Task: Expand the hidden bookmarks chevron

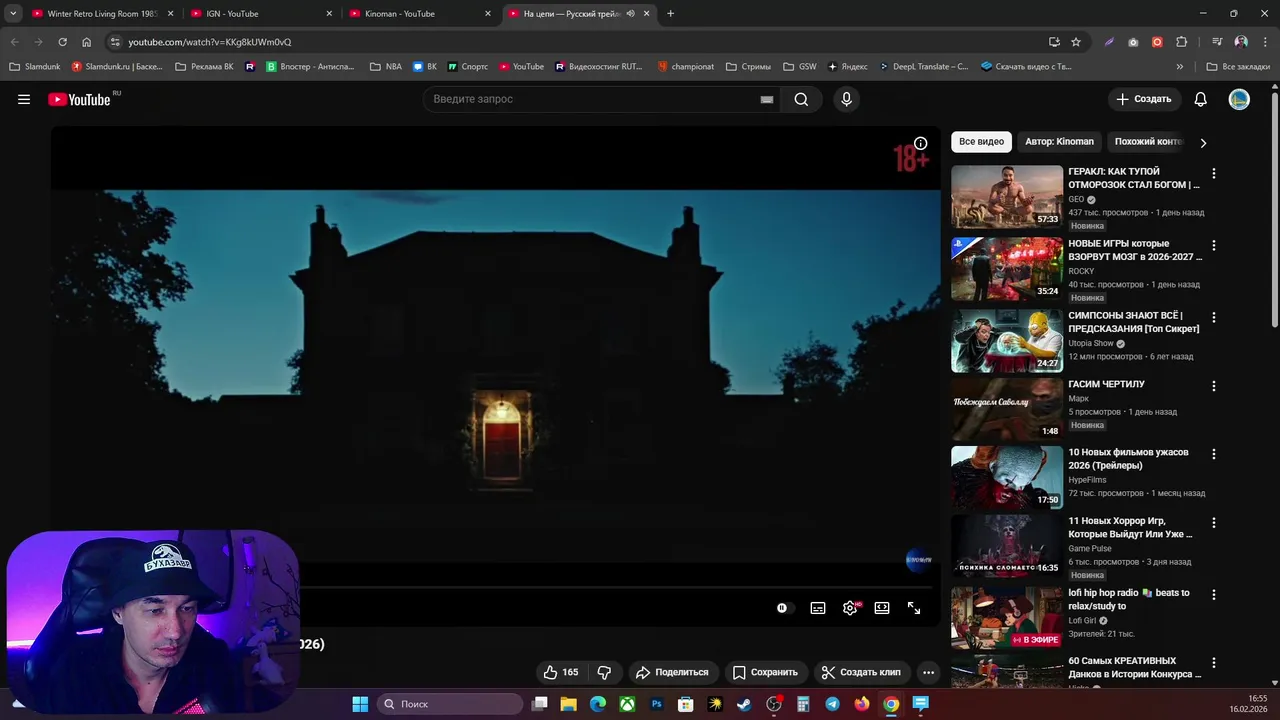Action: 1180,67
